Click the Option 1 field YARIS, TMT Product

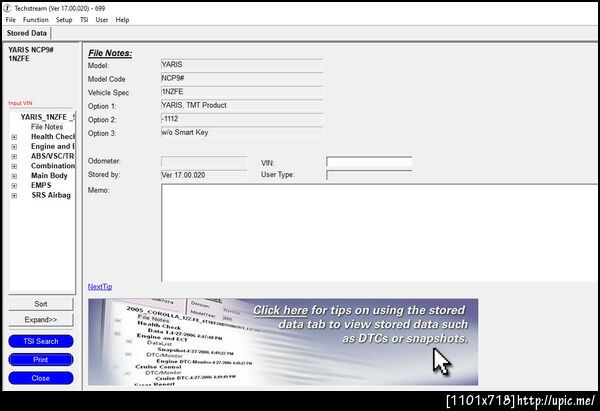[242, 105]
